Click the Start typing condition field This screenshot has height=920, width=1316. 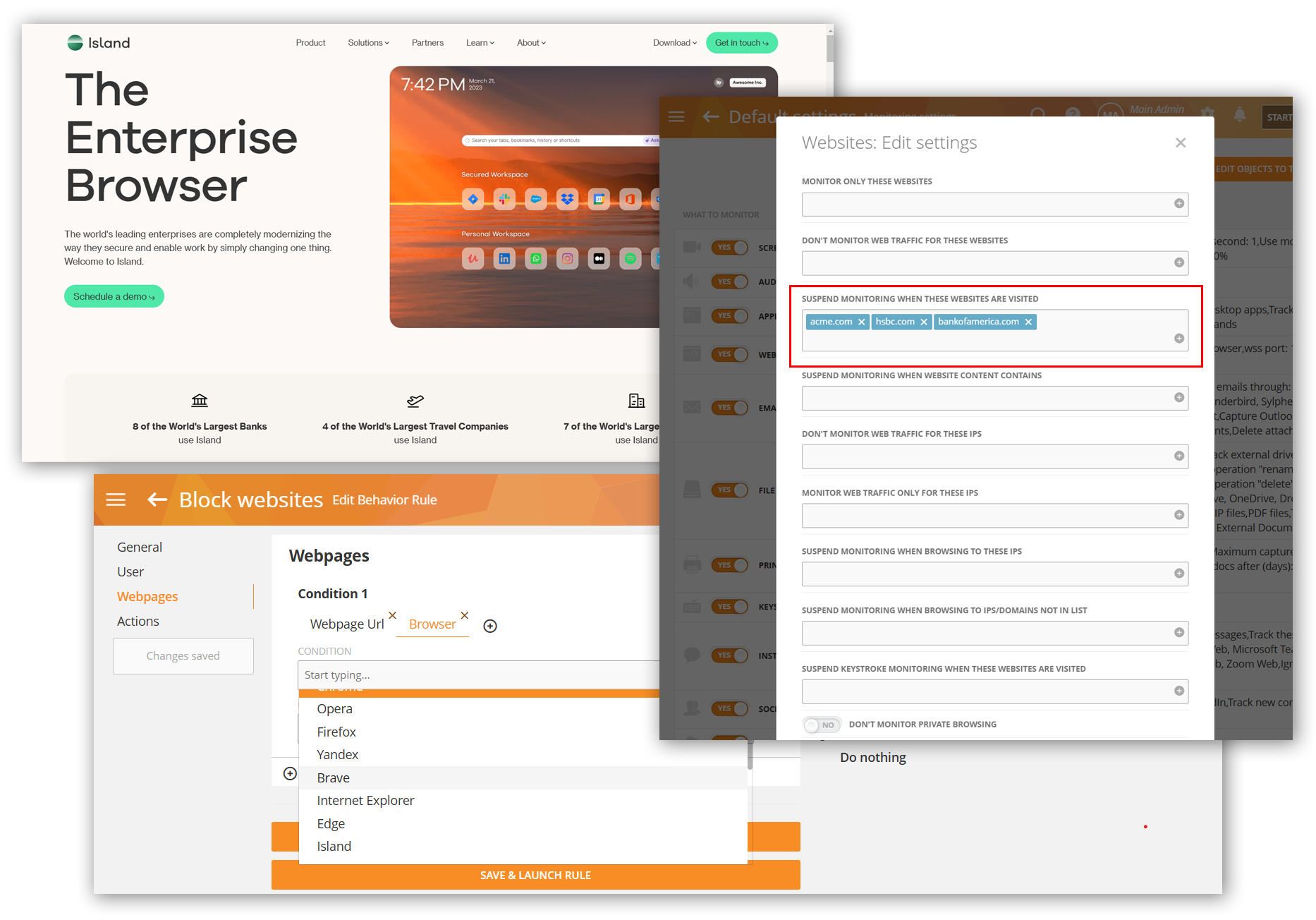(480, 675)
